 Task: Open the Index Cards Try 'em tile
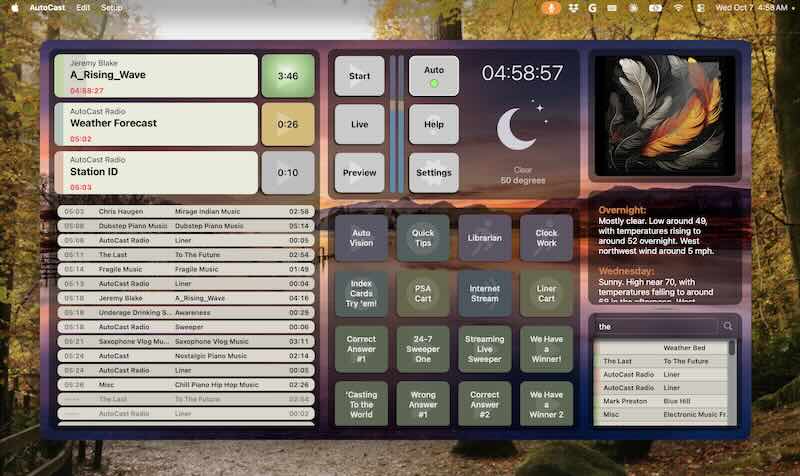pos(361,294)
